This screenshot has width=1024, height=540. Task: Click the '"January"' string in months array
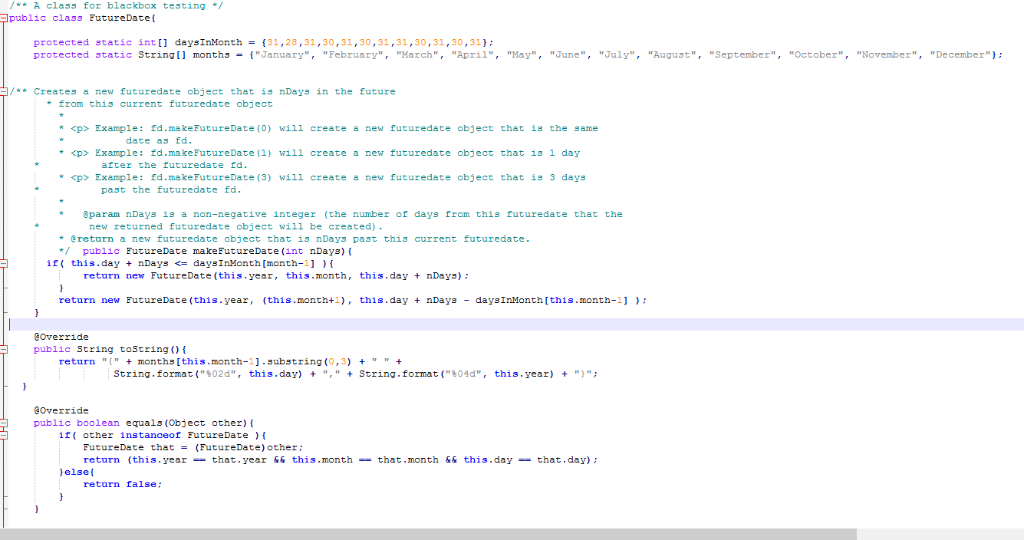[282, 55]
